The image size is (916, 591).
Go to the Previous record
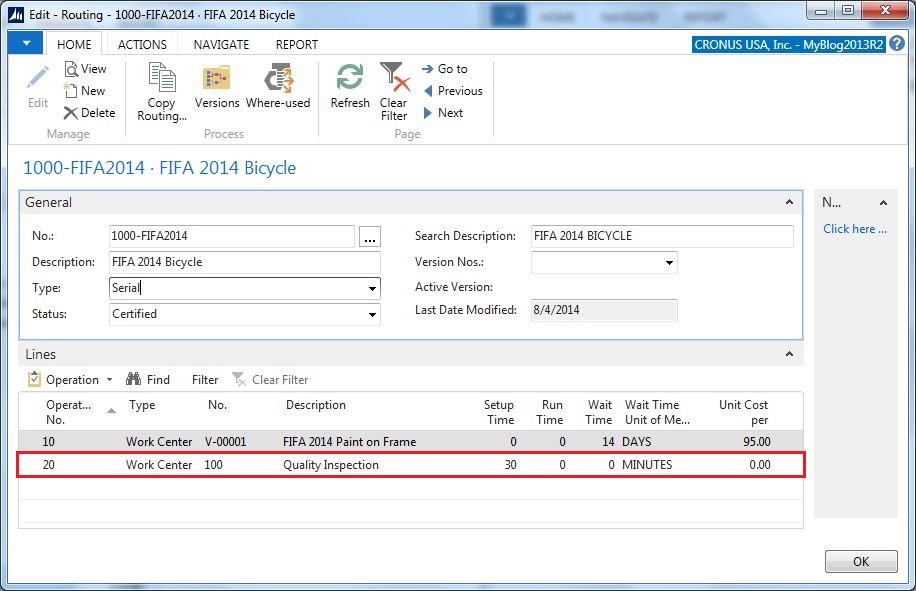[453, 91]
